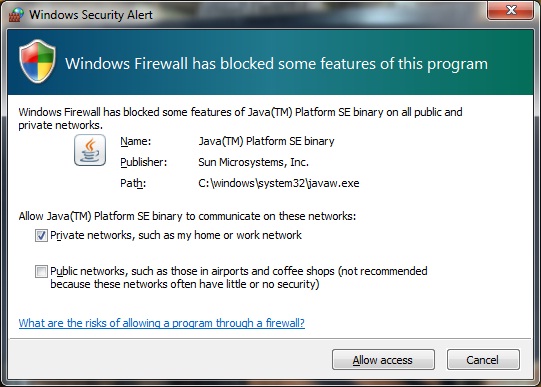Image resolution: width=541 pixels, height=387 pixels.
Task: Uncheck the Private networks checkbox
Action: point(41,236)
